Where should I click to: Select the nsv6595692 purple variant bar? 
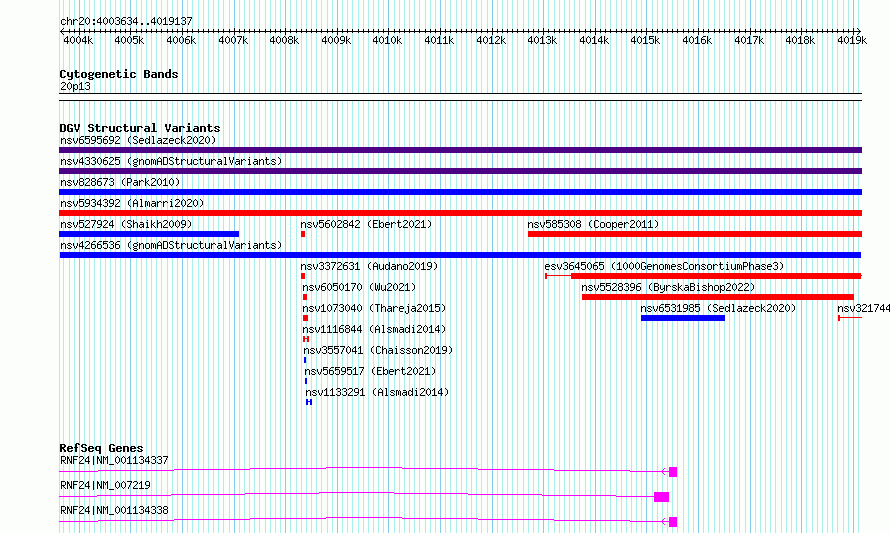(460, 150)
